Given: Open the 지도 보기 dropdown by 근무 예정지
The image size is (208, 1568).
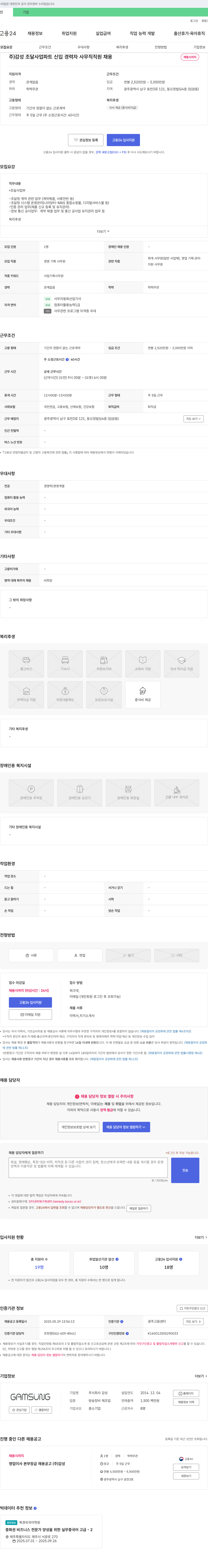Looking at the screenshot, I should tap(193, 419).
